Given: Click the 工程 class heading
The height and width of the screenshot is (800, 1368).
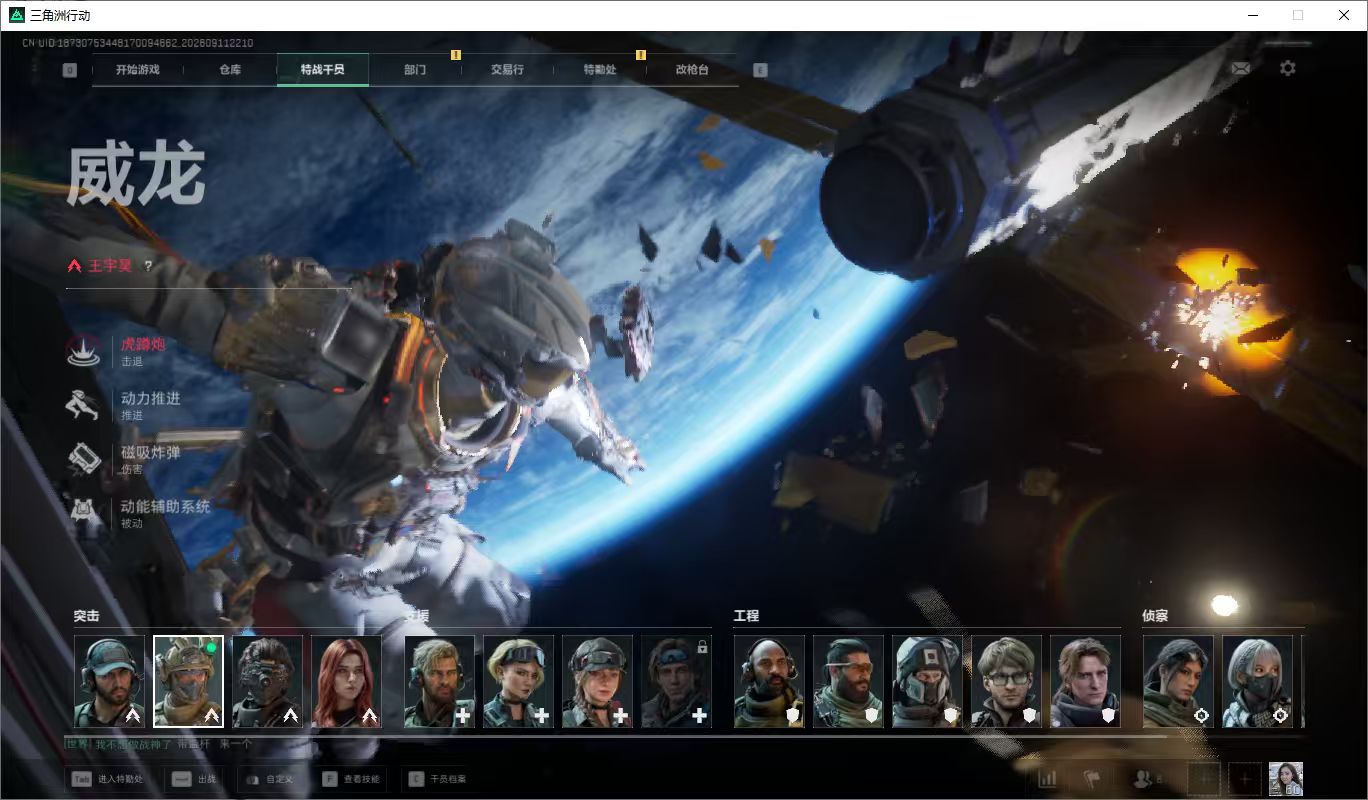Looking at the screenshot, I should click(x=746, y=616).
